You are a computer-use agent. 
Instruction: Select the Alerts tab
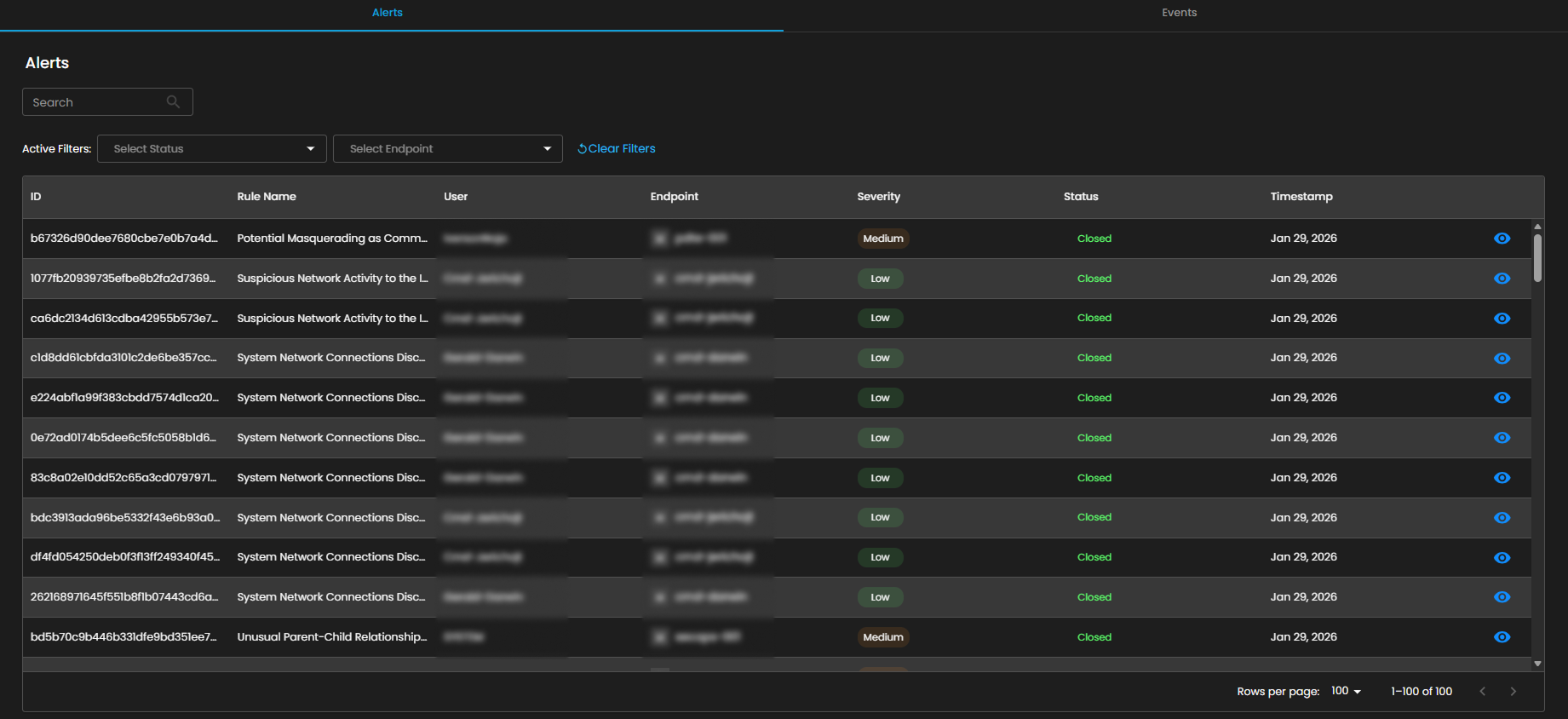coord(388,13)
